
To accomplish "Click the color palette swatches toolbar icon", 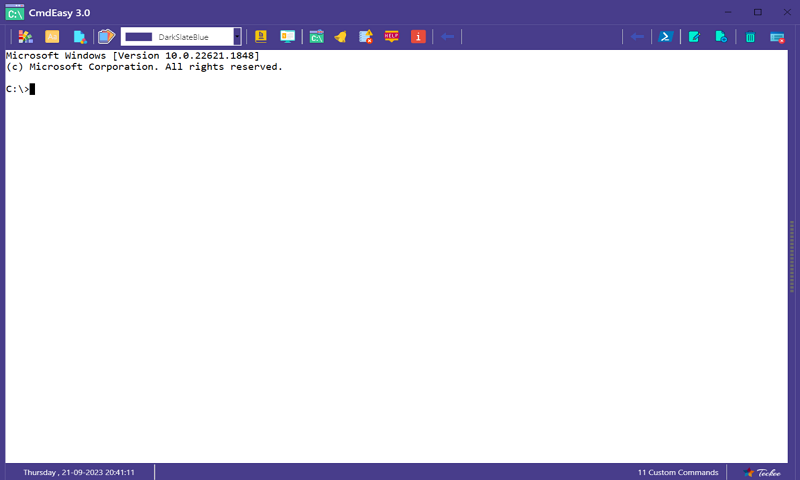I will [x=25, y=37].
